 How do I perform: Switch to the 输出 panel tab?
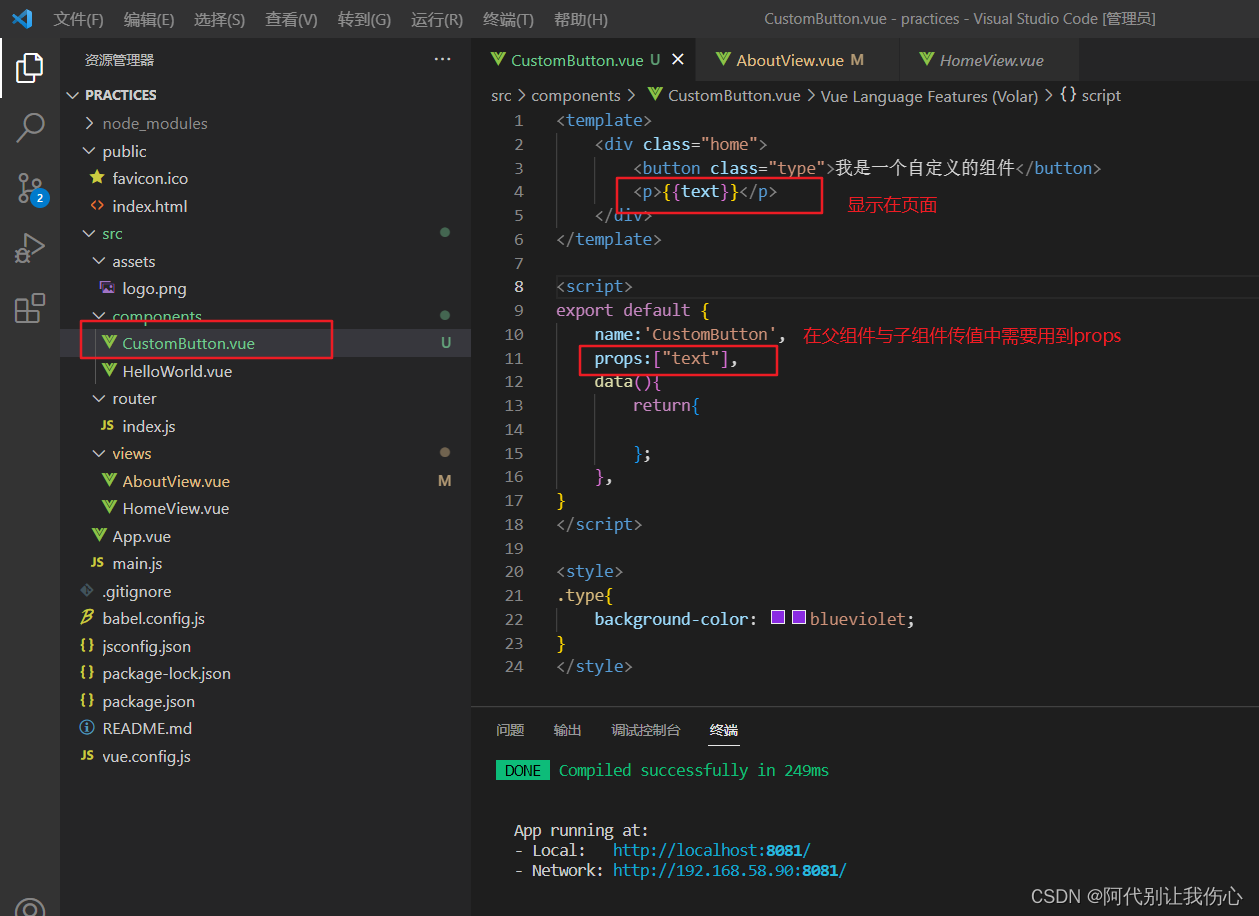tap(568, 730)
